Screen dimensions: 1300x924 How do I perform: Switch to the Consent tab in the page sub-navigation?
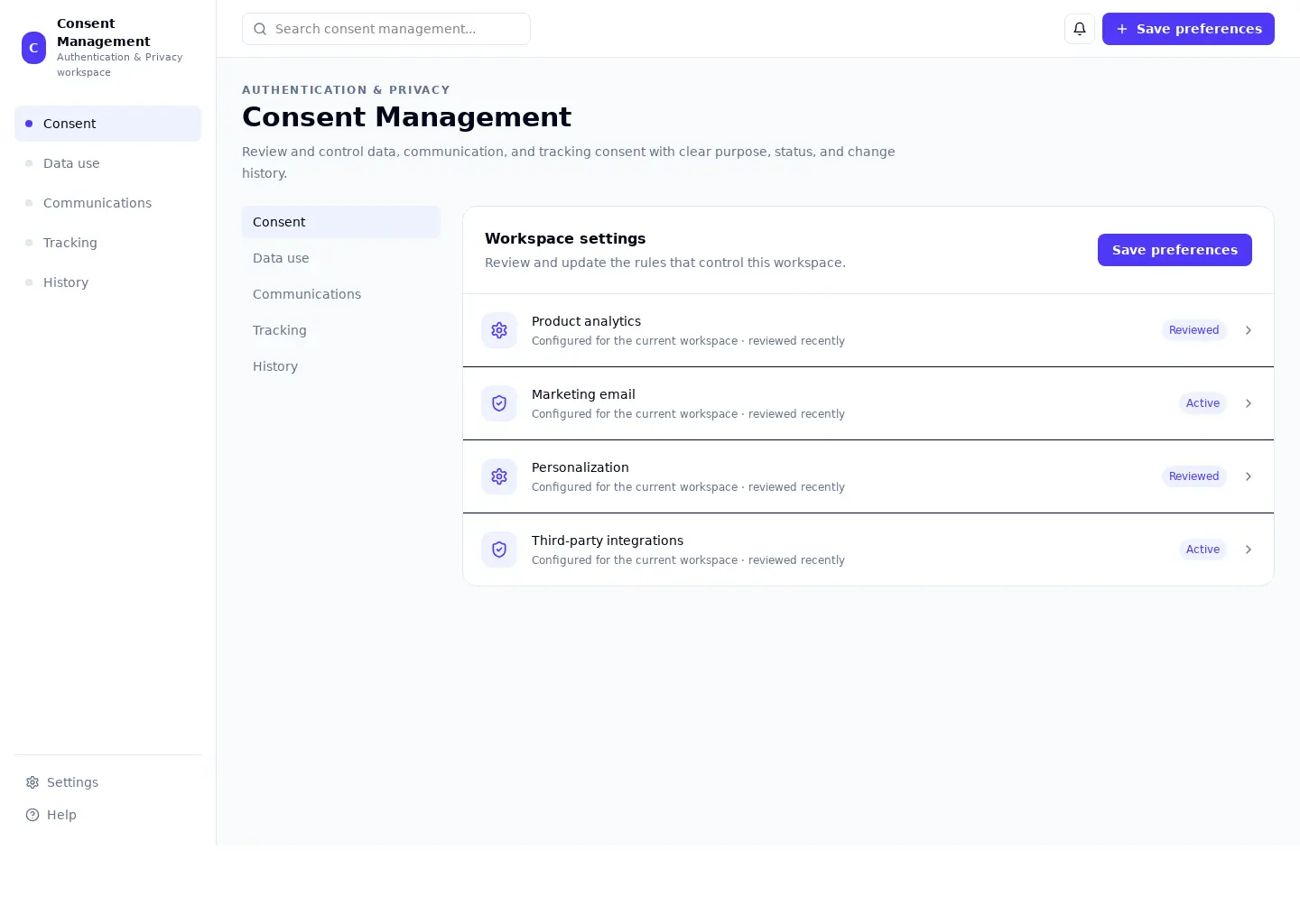(341, 222)
